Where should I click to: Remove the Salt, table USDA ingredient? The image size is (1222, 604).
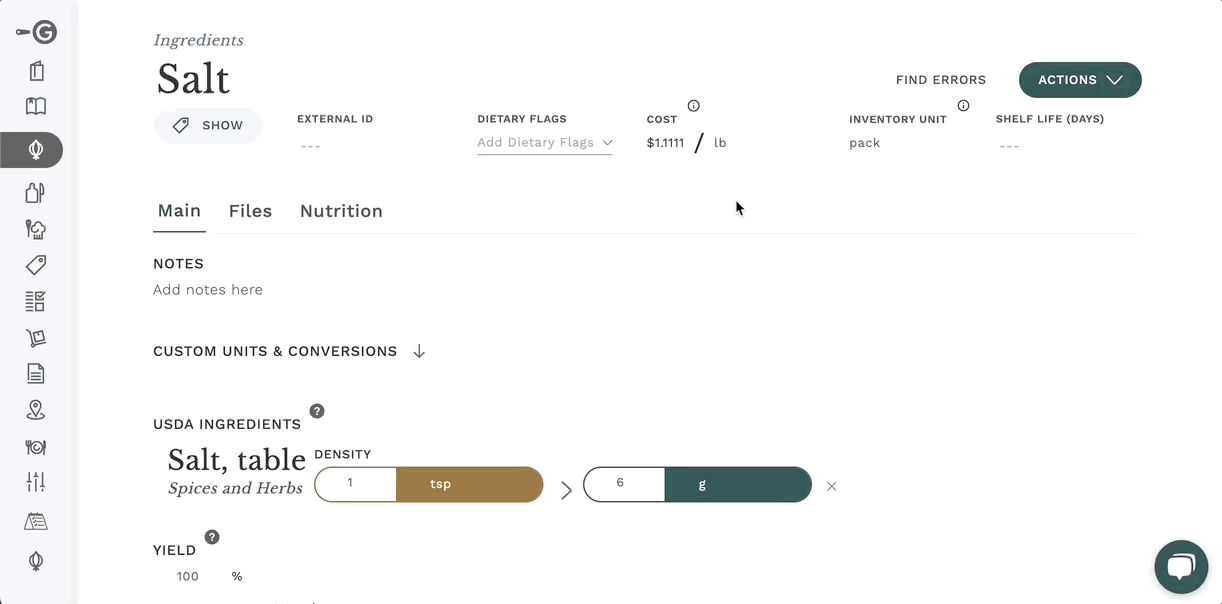tap(832, 487)
